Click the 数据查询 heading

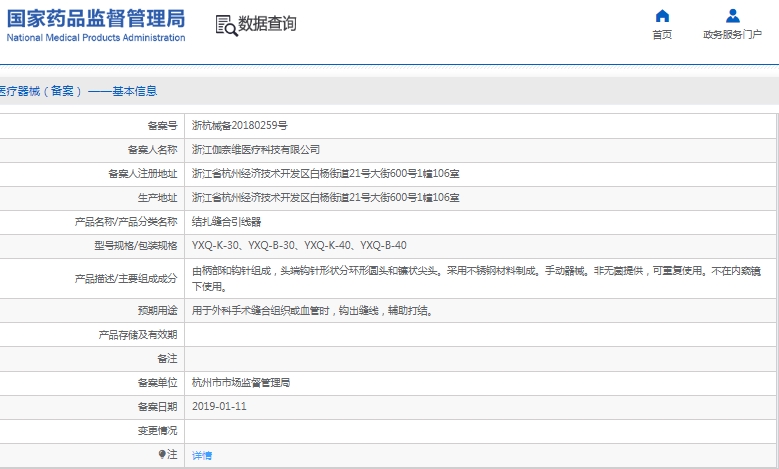point(267,23)
